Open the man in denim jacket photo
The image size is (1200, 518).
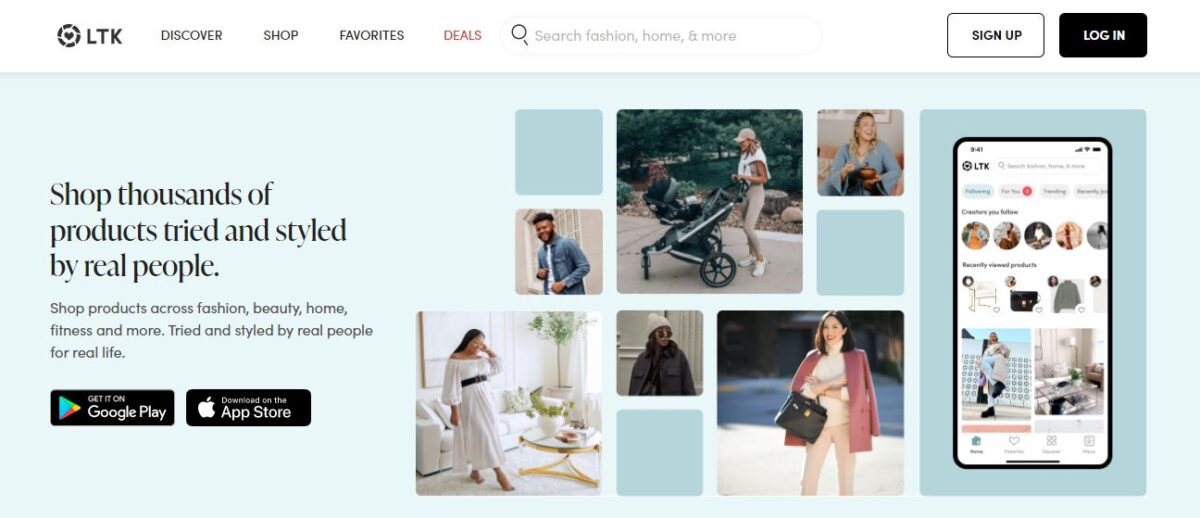point(559,252)
